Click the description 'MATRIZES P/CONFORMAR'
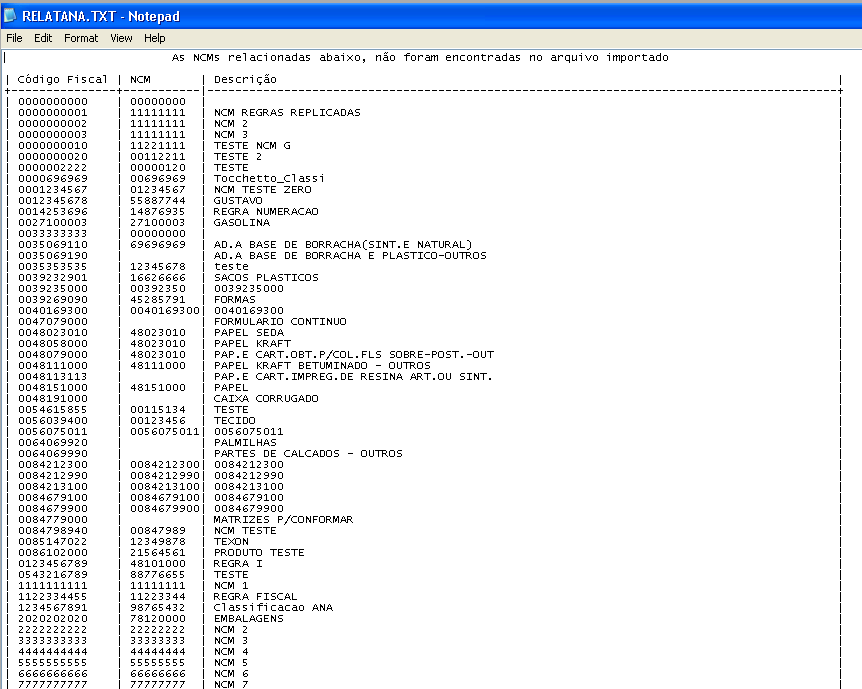This screenshot has height=689, width=862. 284,519
